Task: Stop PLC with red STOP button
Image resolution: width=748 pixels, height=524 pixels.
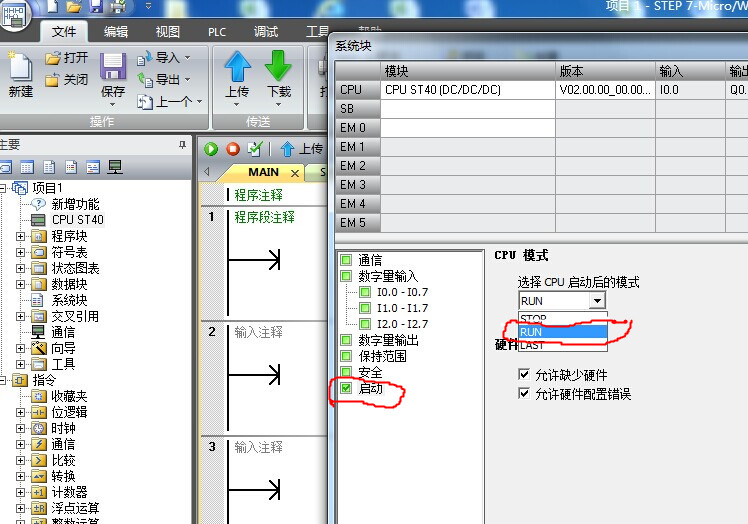Action: tap(233, 149)
